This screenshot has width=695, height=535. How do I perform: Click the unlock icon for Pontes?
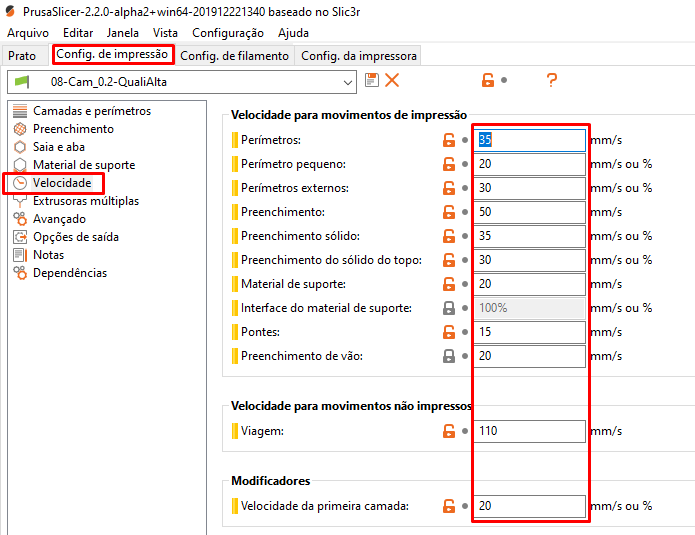tap(449, 332)
